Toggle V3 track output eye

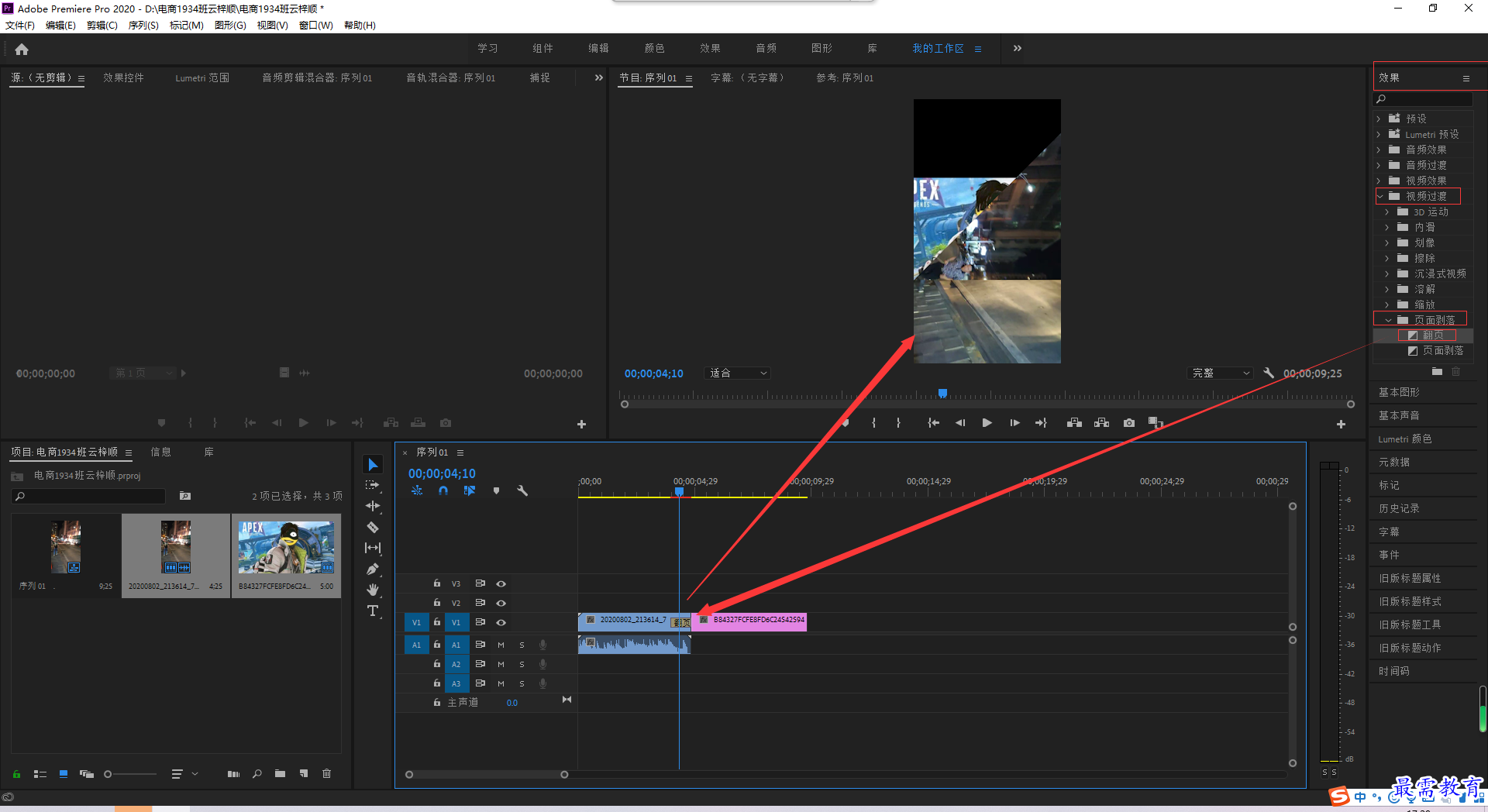[501, 583]
